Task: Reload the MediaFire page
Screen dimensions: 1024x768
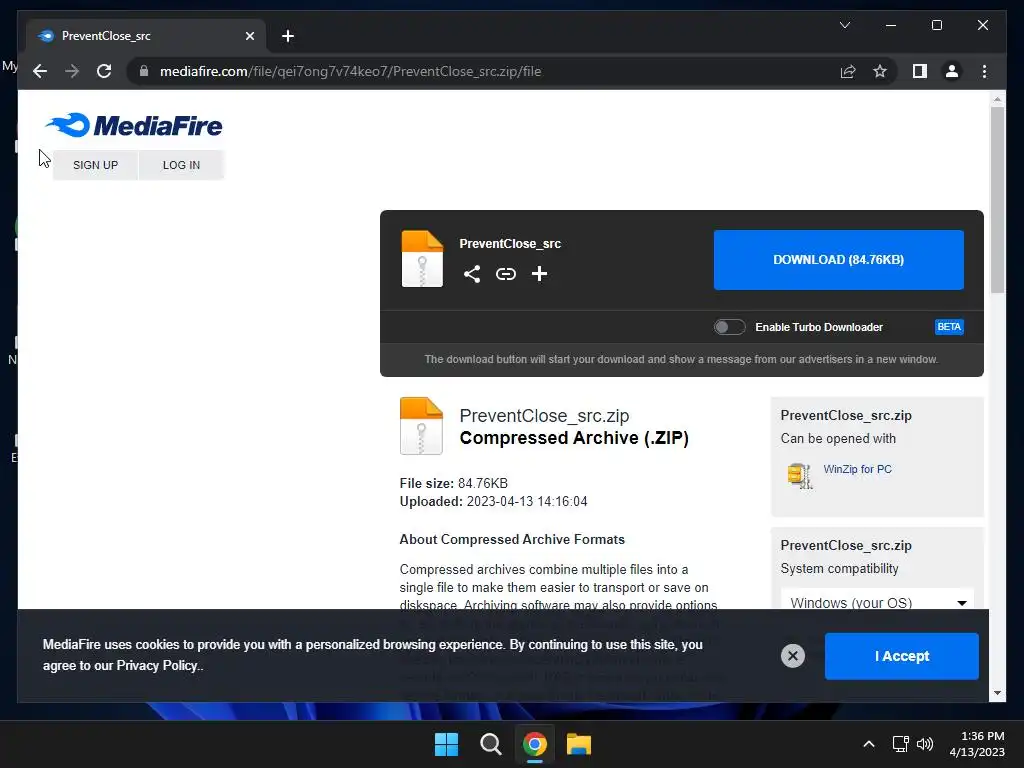Action: coord(104,71)
